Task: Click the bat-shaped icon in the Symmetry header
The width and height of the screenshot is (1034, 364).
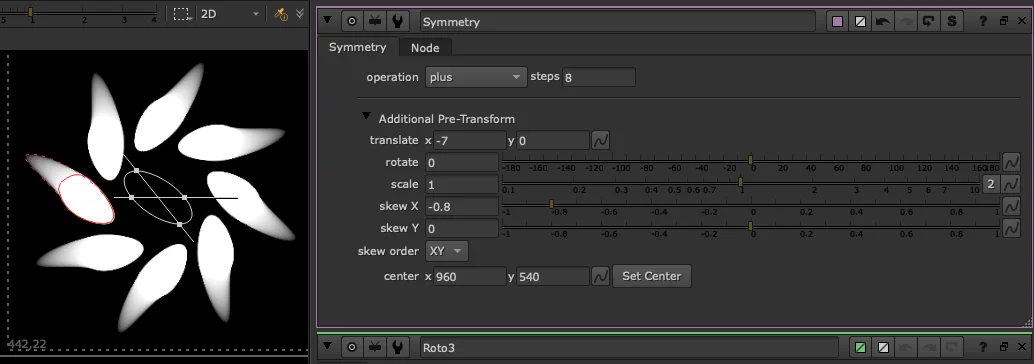Action: coord(375,21)
